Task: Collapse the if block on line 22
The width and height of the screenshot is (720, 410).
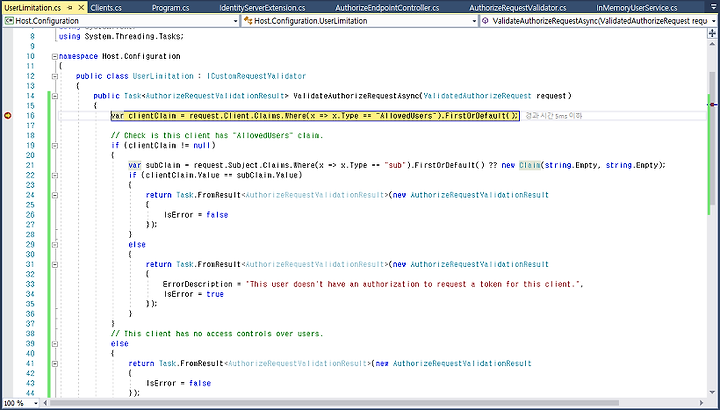Action: tap(55, 175)
